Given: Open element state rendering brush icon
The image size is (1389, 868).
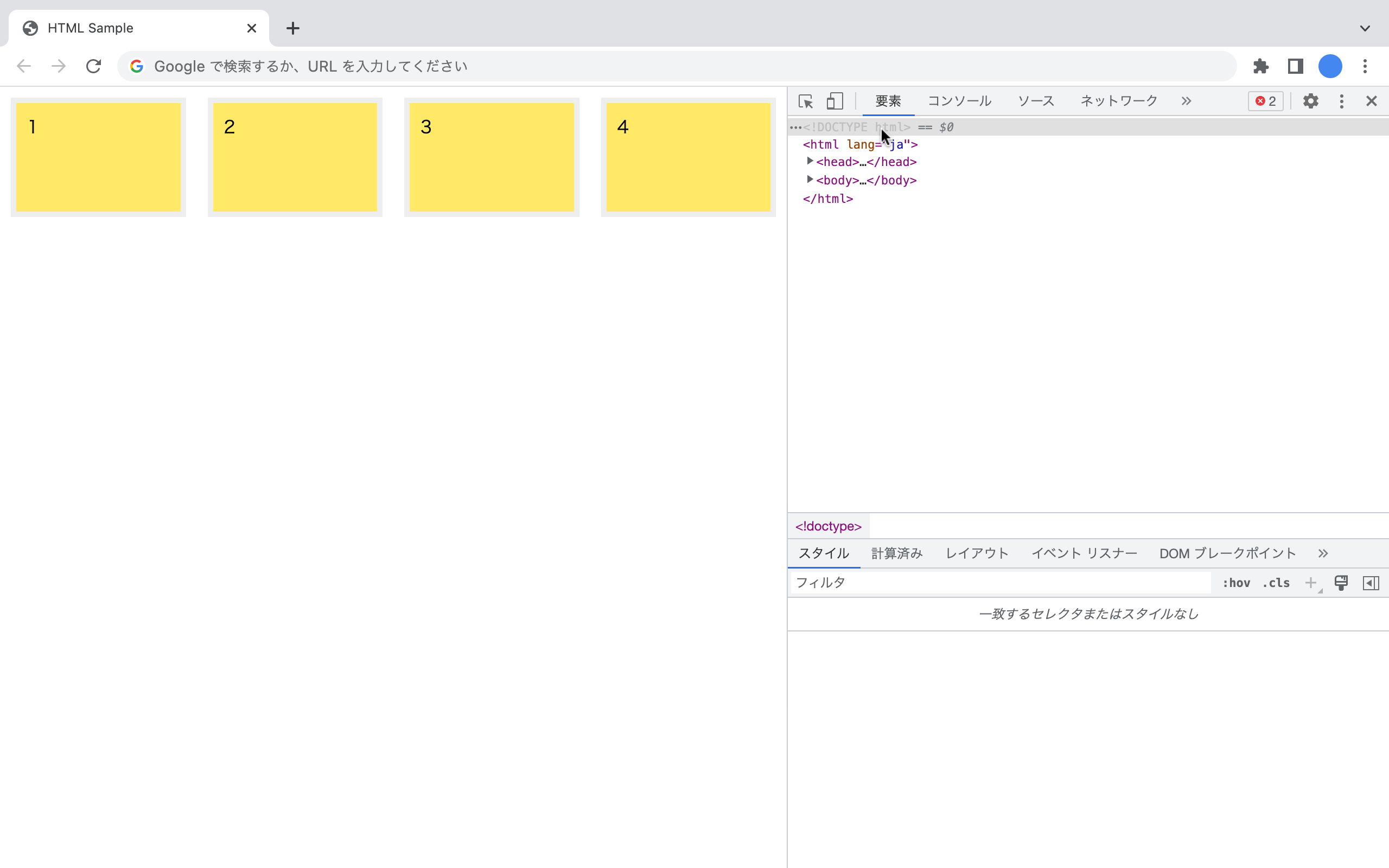Looking at the screenshot, I should (x=1341, y=582).
